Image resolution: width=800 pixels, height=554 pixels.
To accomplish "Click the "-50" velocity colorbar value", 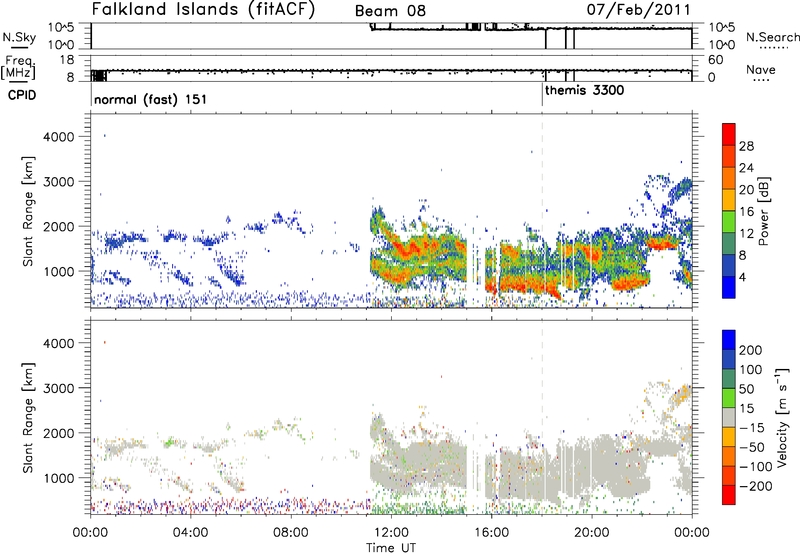I will pos(752,447).
